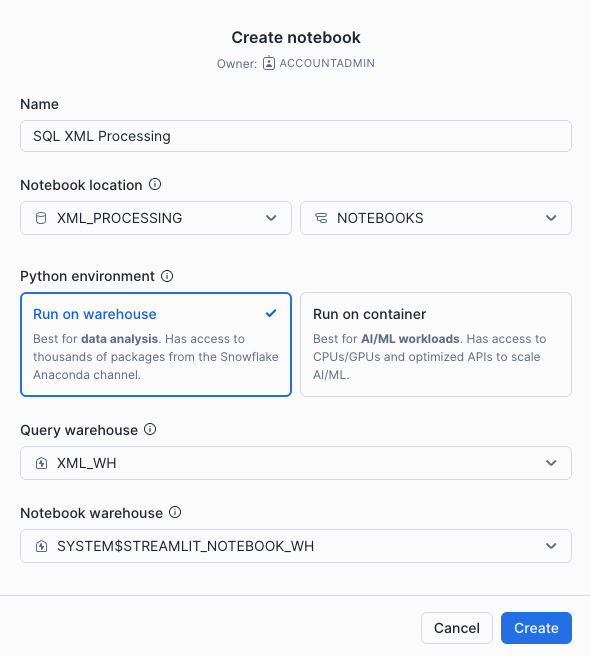
Task: Click the Notebook location info icon
Action: [x=155, y=184]
